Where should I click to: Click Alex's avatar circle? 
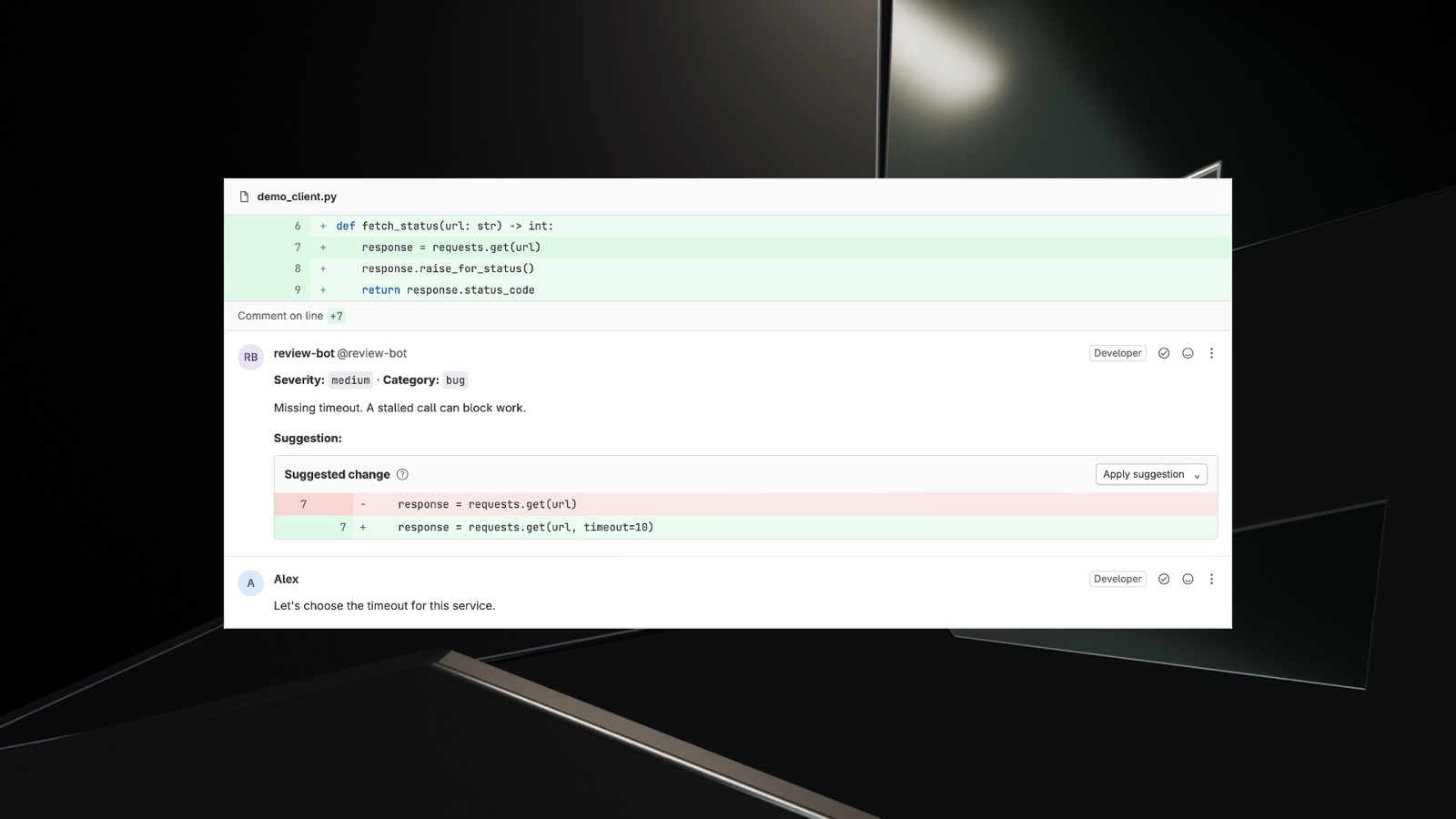point(250,582)
